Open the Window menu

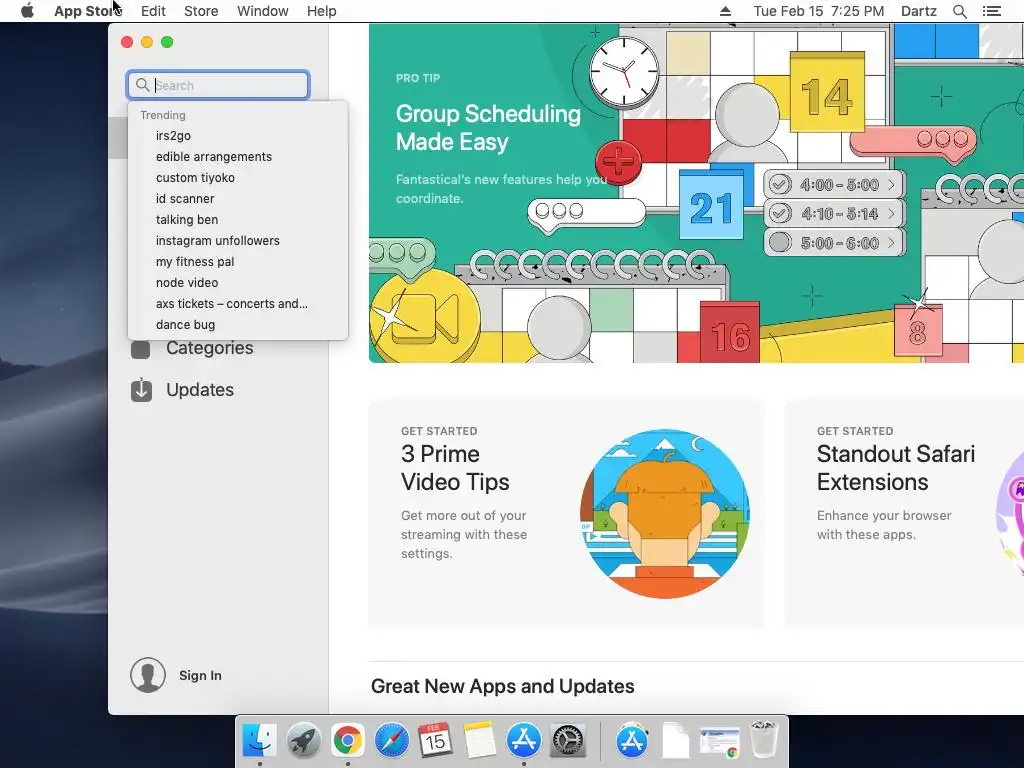263,11
